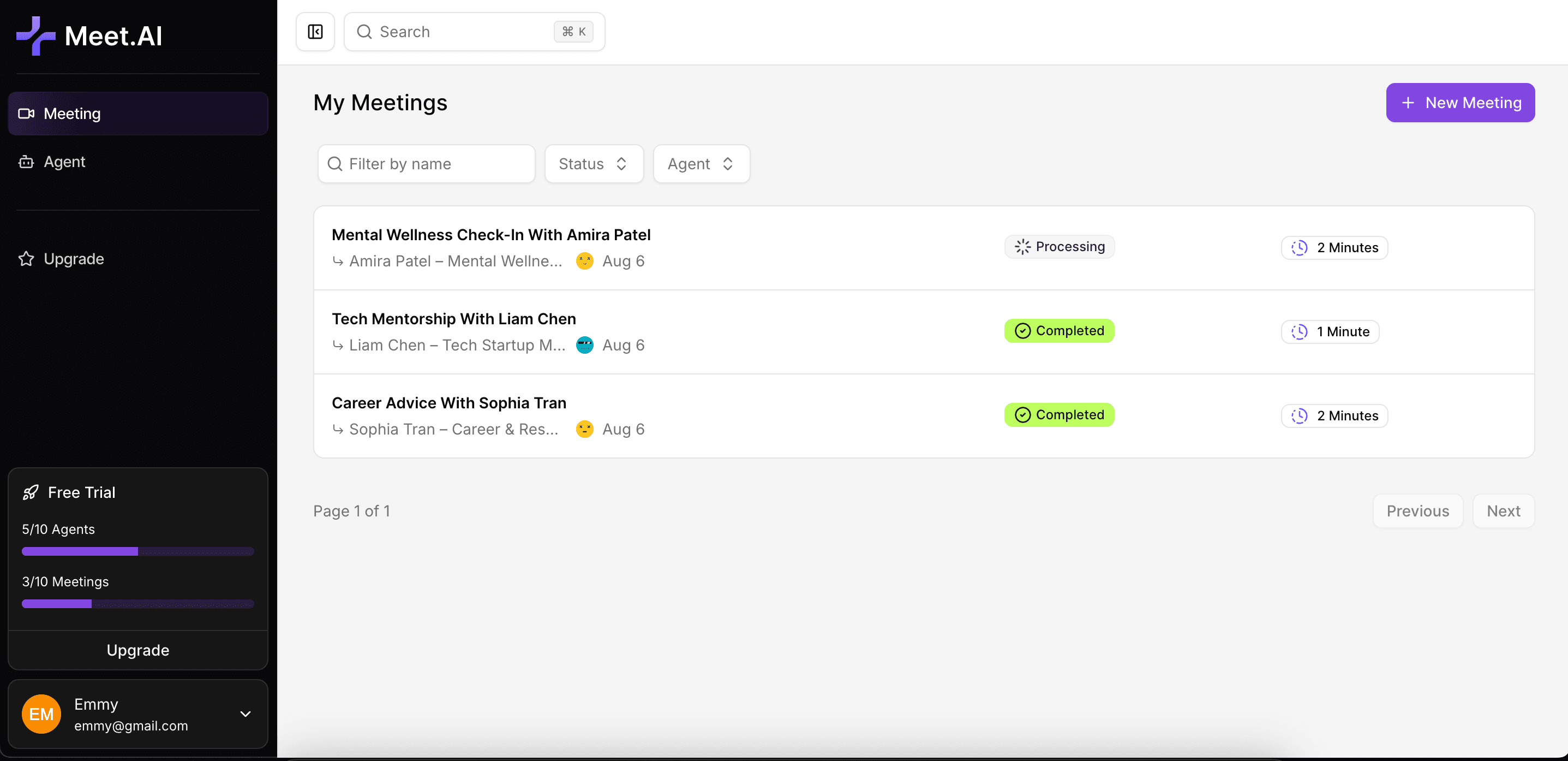Click the Free Trial rocket icon
This screenshot has height=761, width=1568.
[x=31, y=492]
